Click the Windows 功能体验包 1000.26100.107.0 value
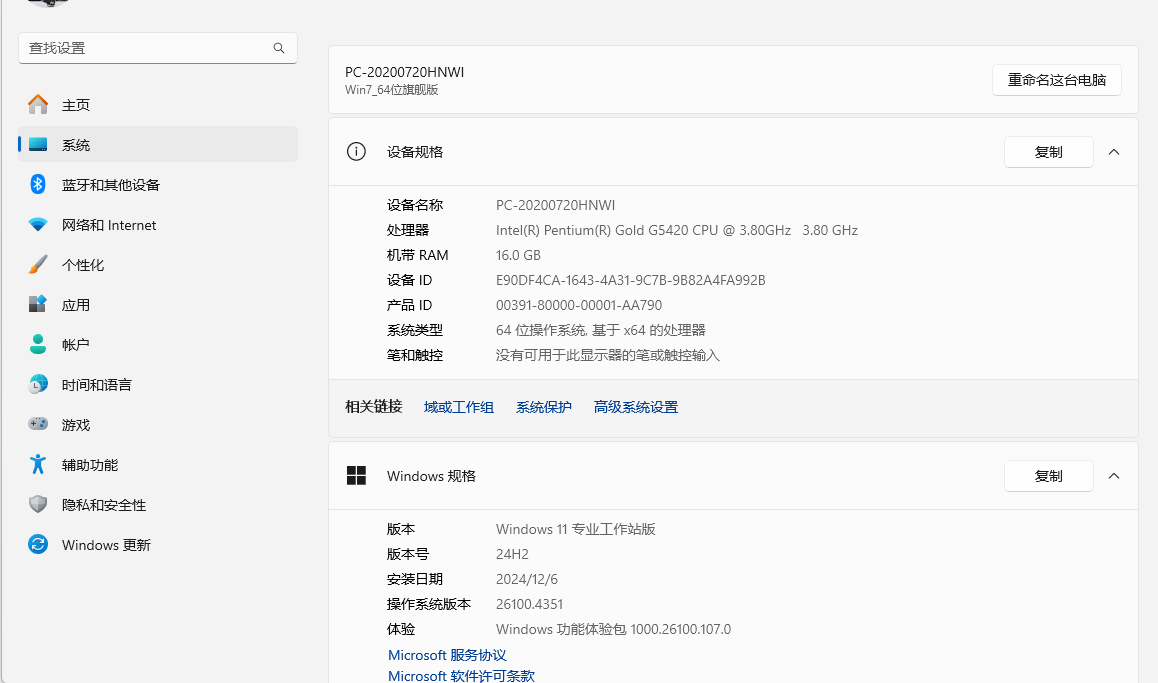The image size is (1158, 683). (614, 629)
